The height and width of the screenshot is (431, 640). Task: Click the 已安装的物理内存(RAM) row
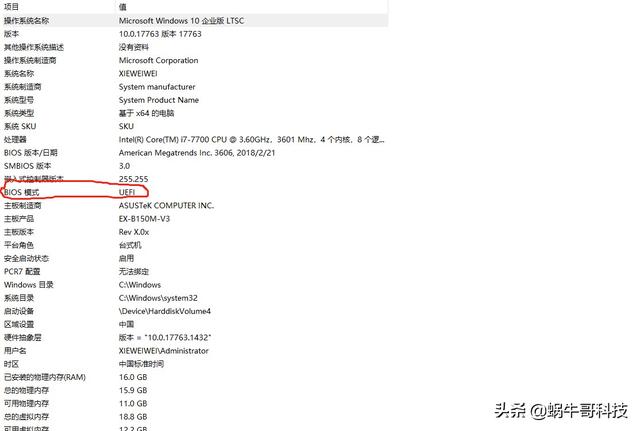[x=194, y=377]
